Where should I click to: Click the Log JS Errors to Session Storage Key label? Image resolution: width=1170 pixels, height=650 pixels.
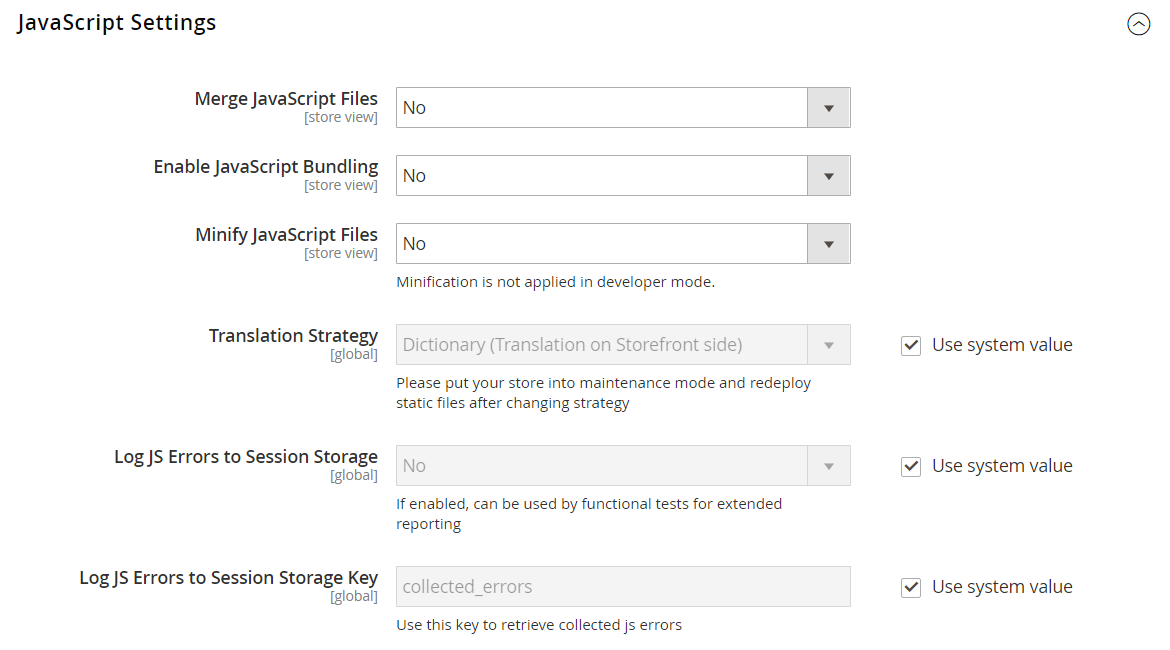click(229, 578)
